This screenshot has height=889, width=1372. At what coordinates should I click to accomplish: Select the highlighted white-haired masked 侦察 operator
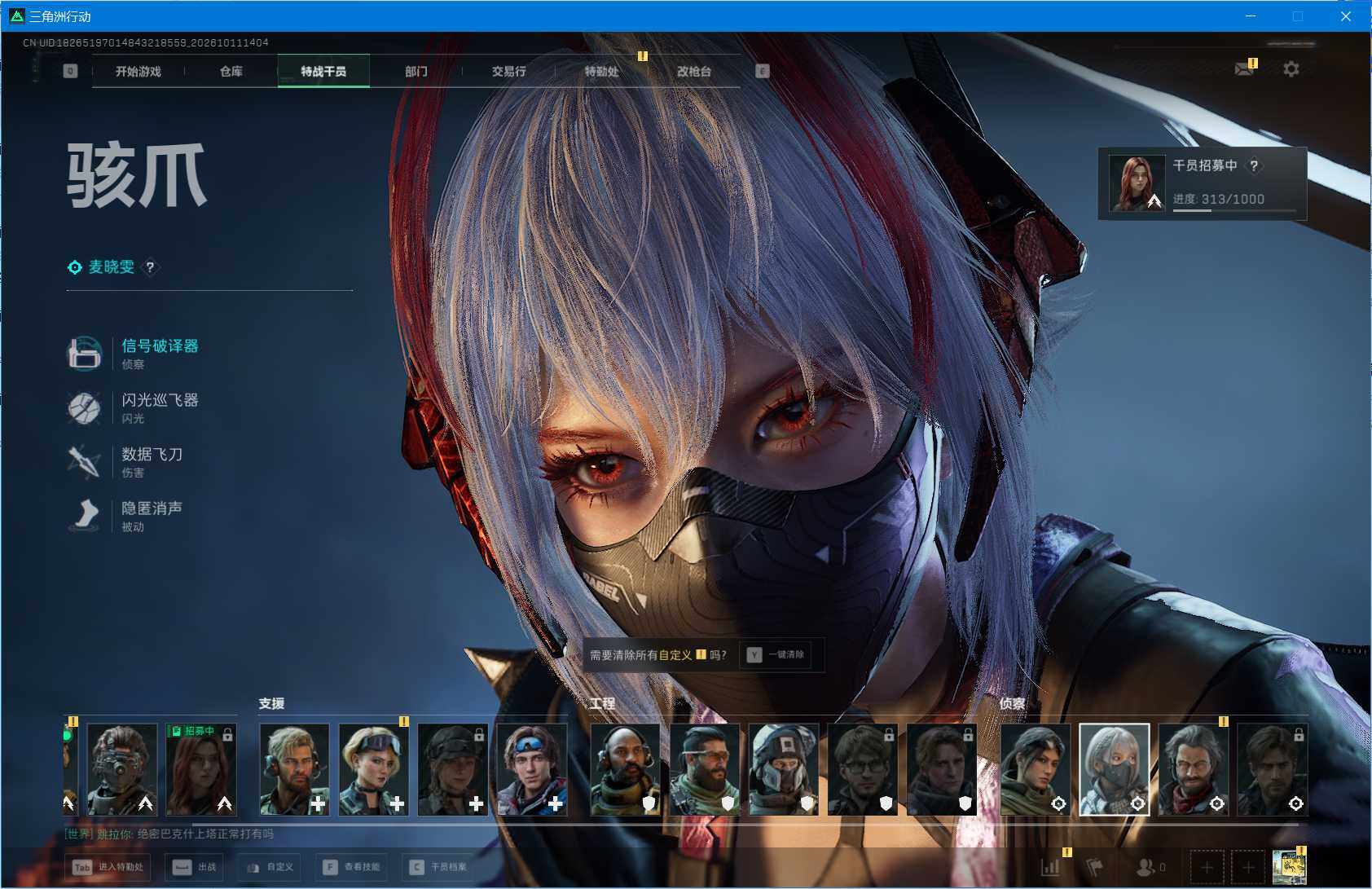1114,769
